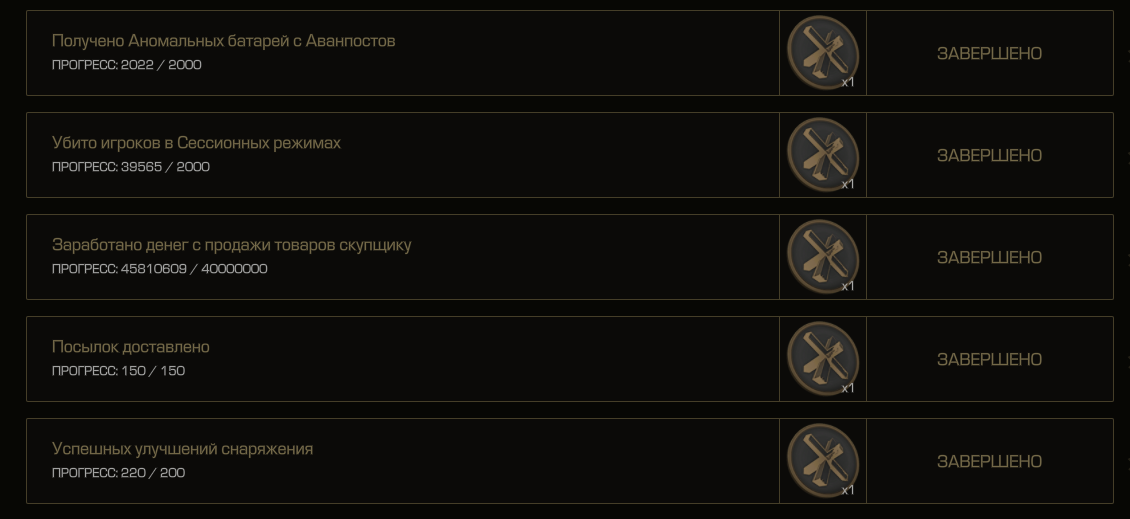
Task: Click reward coin icon for Успешных улучшений снаряжения
Action: [x=822, y=460]
